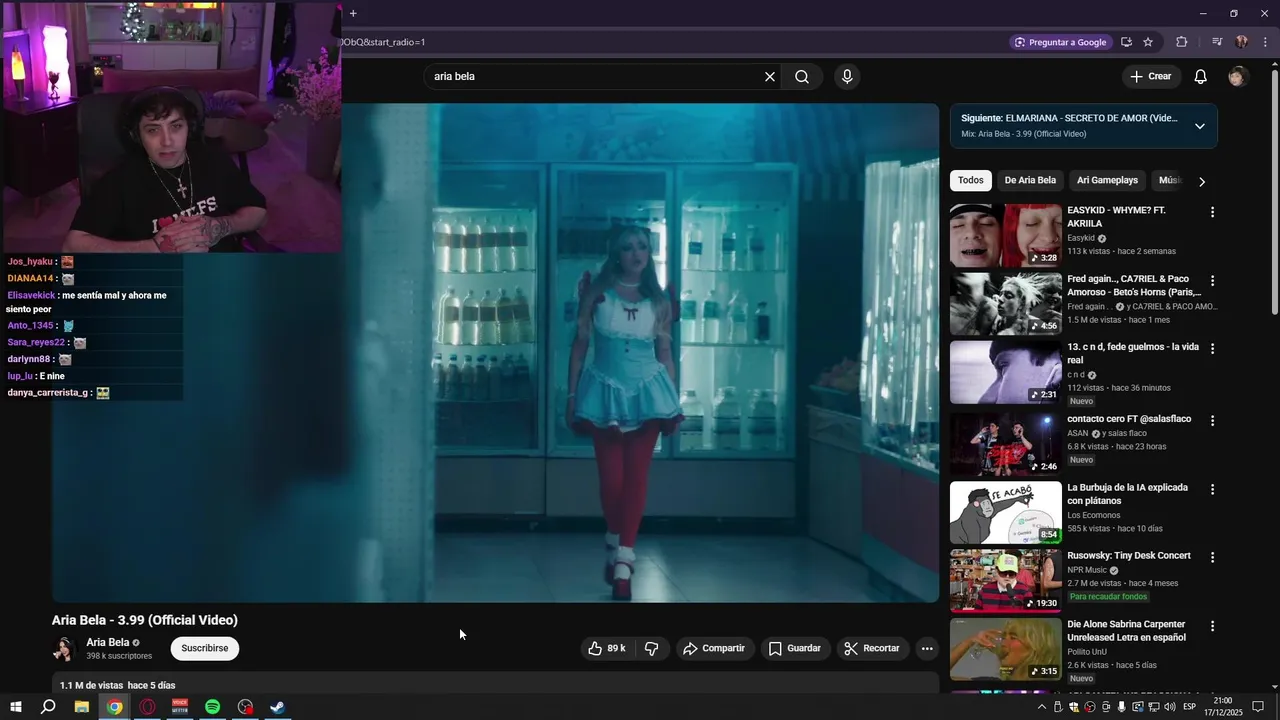
Task: Open Voicemeeter from the taskbar
Action: click(180, 707)
